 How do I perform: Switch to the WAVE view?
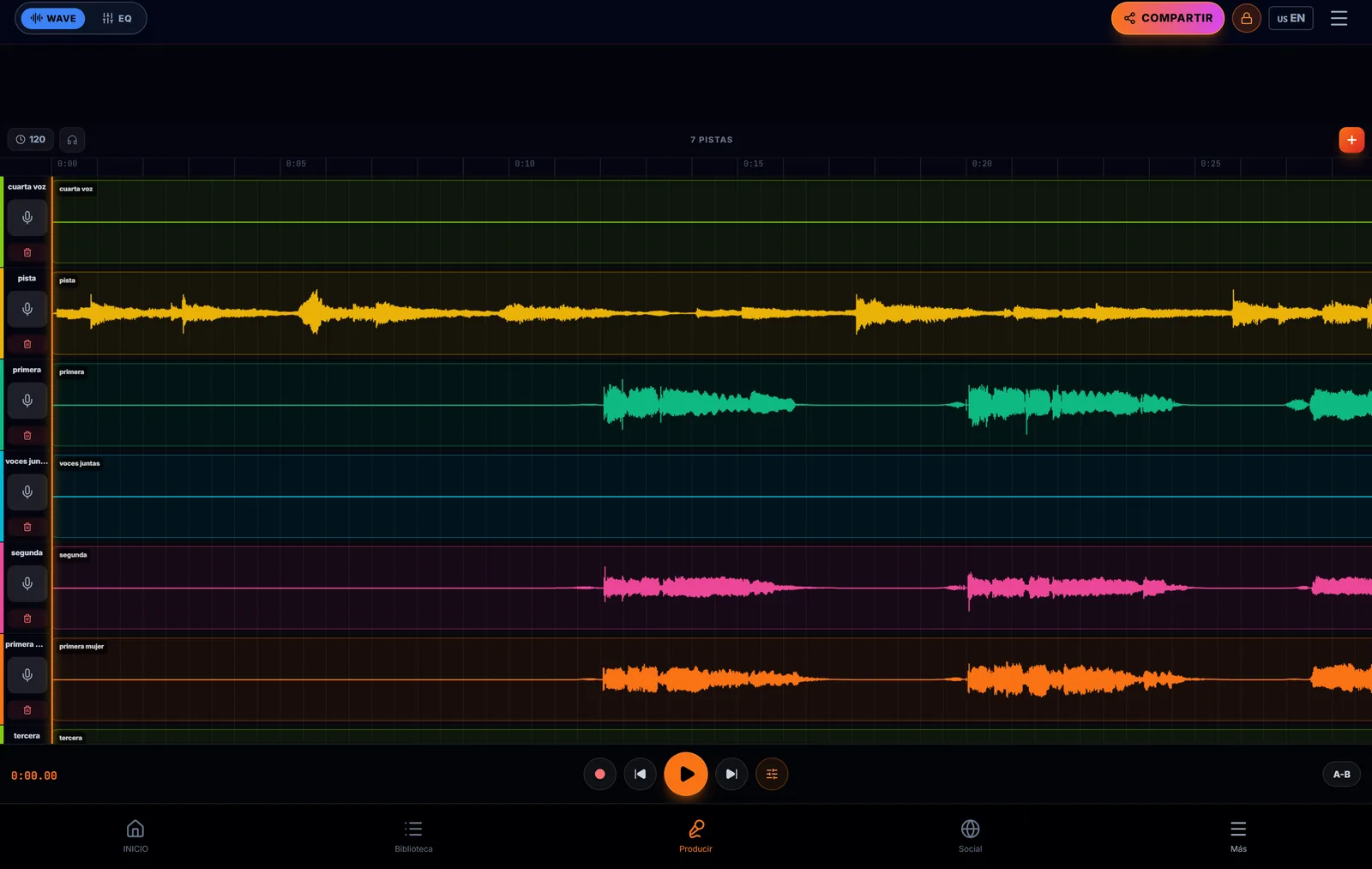53,18
